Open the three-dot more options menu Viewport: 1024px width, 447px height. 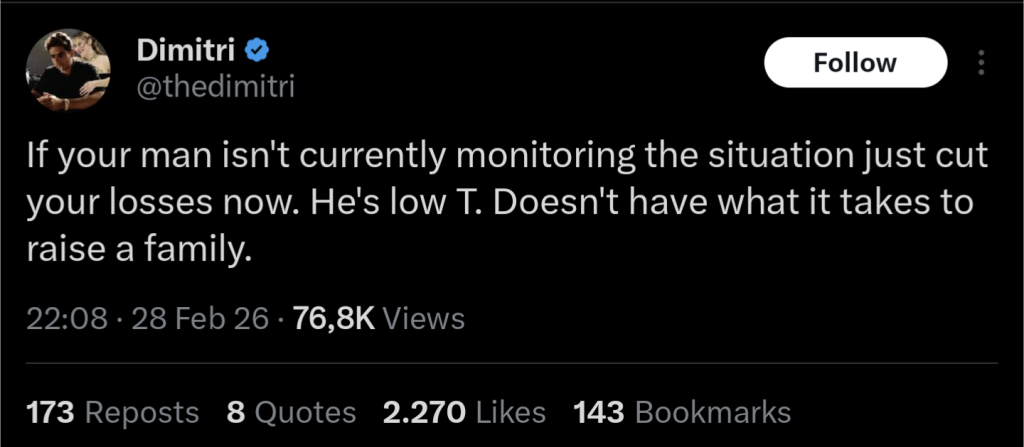point(981,64)
